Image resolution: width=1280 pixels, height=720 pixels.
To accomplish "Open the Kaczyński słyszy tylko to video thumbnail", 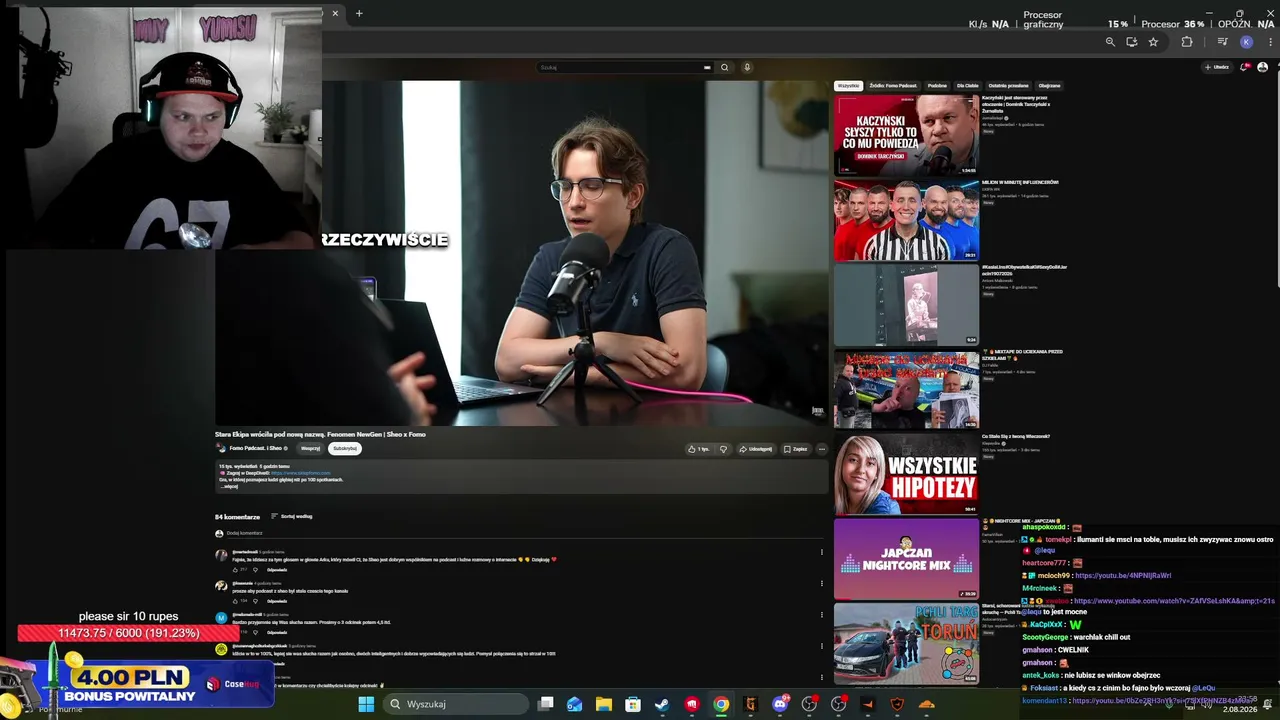I will point(906,135).
